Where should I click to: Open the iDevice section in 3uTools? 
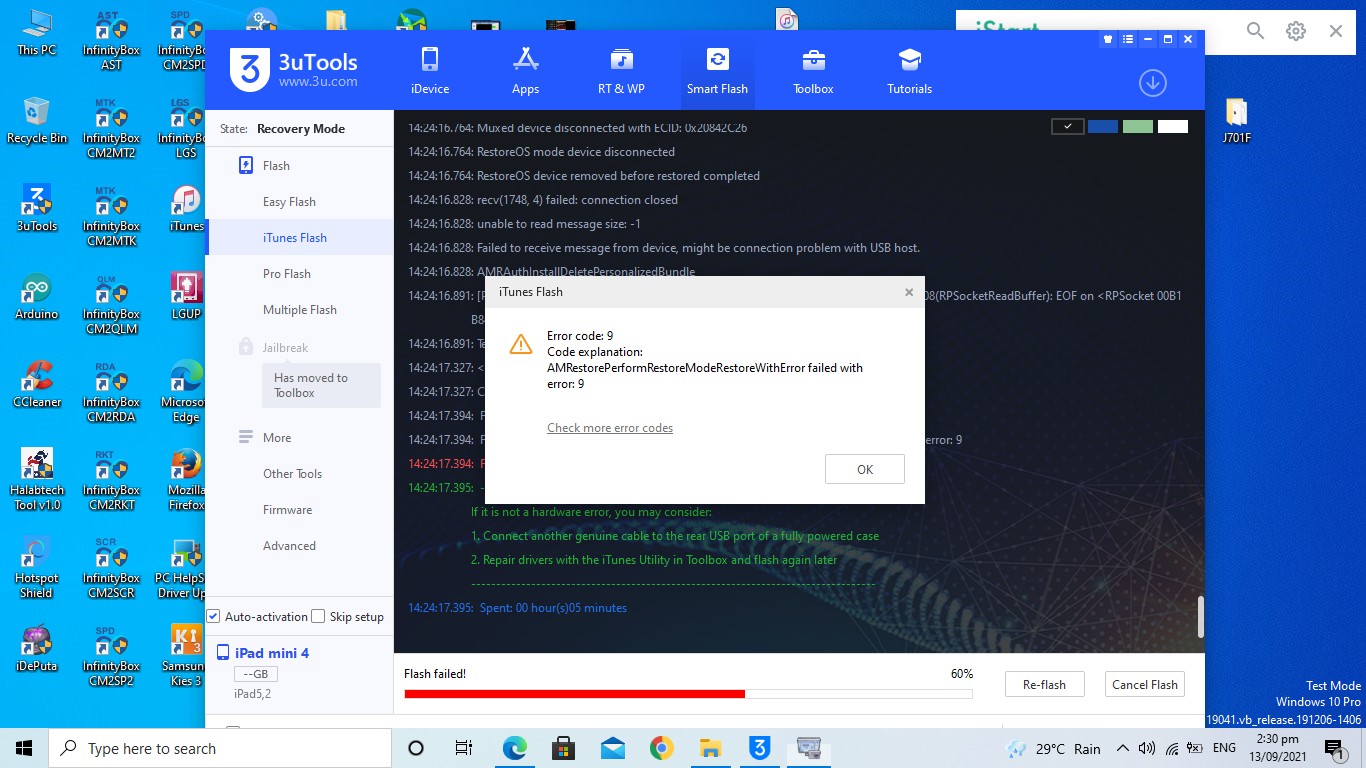click(430, 70)
